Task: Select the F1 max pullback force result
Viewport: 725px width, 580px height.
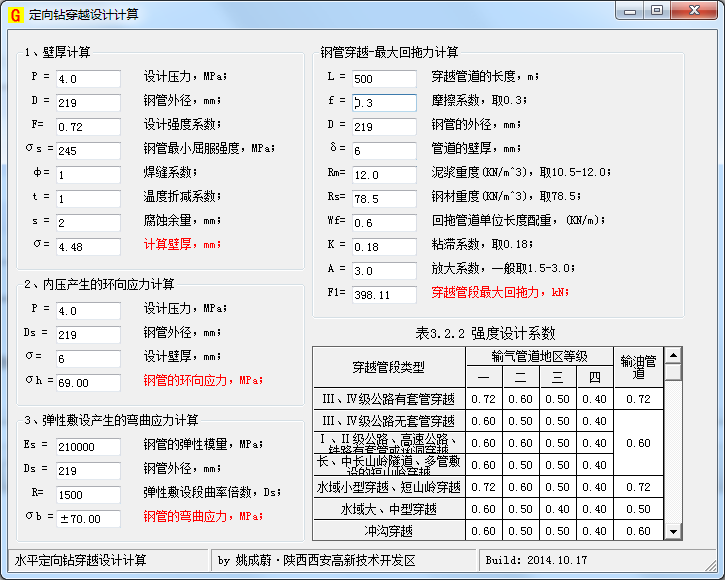Action: tap(384, 295)
